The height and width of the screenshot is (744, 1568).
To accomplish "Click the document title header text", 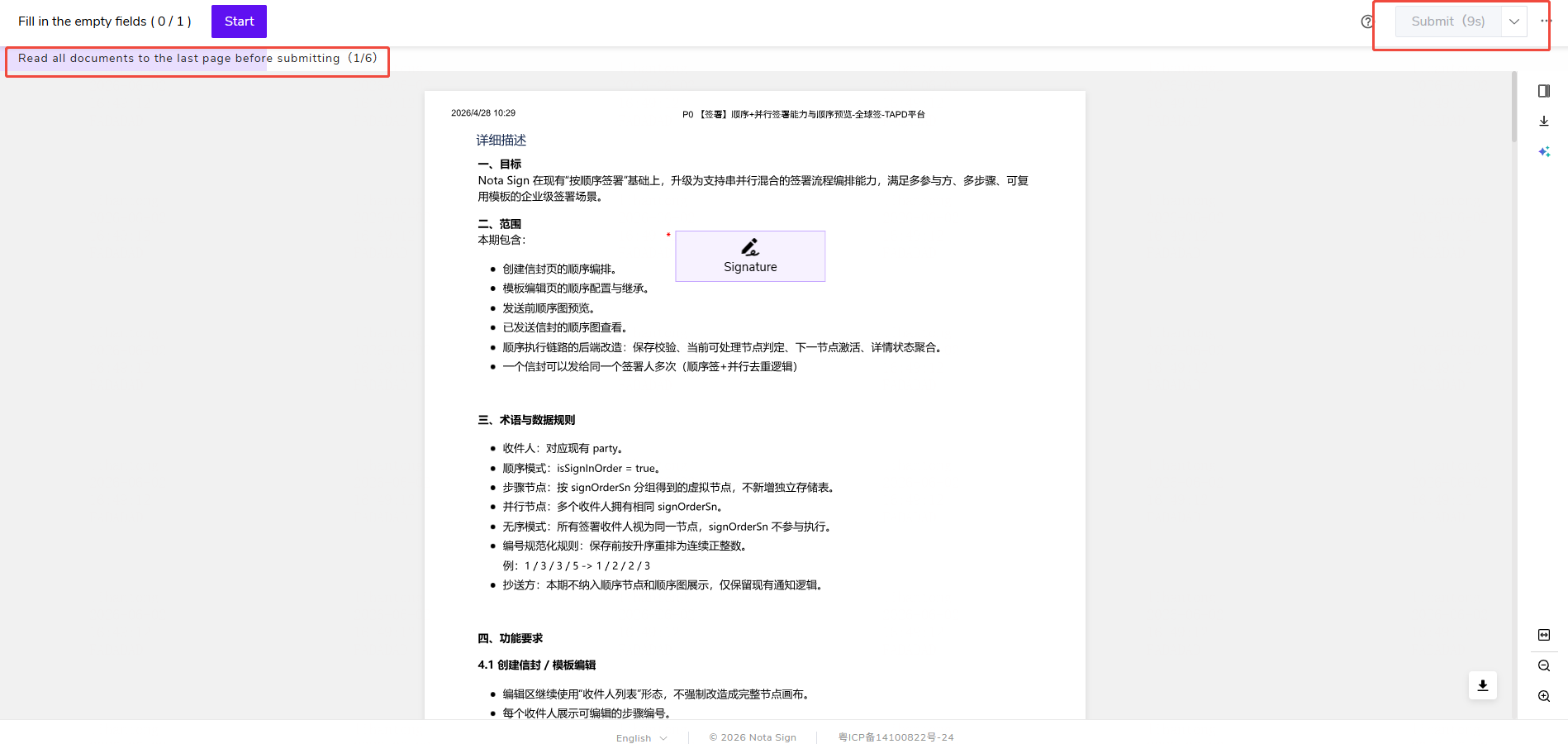I will click(x=804, y=114).
